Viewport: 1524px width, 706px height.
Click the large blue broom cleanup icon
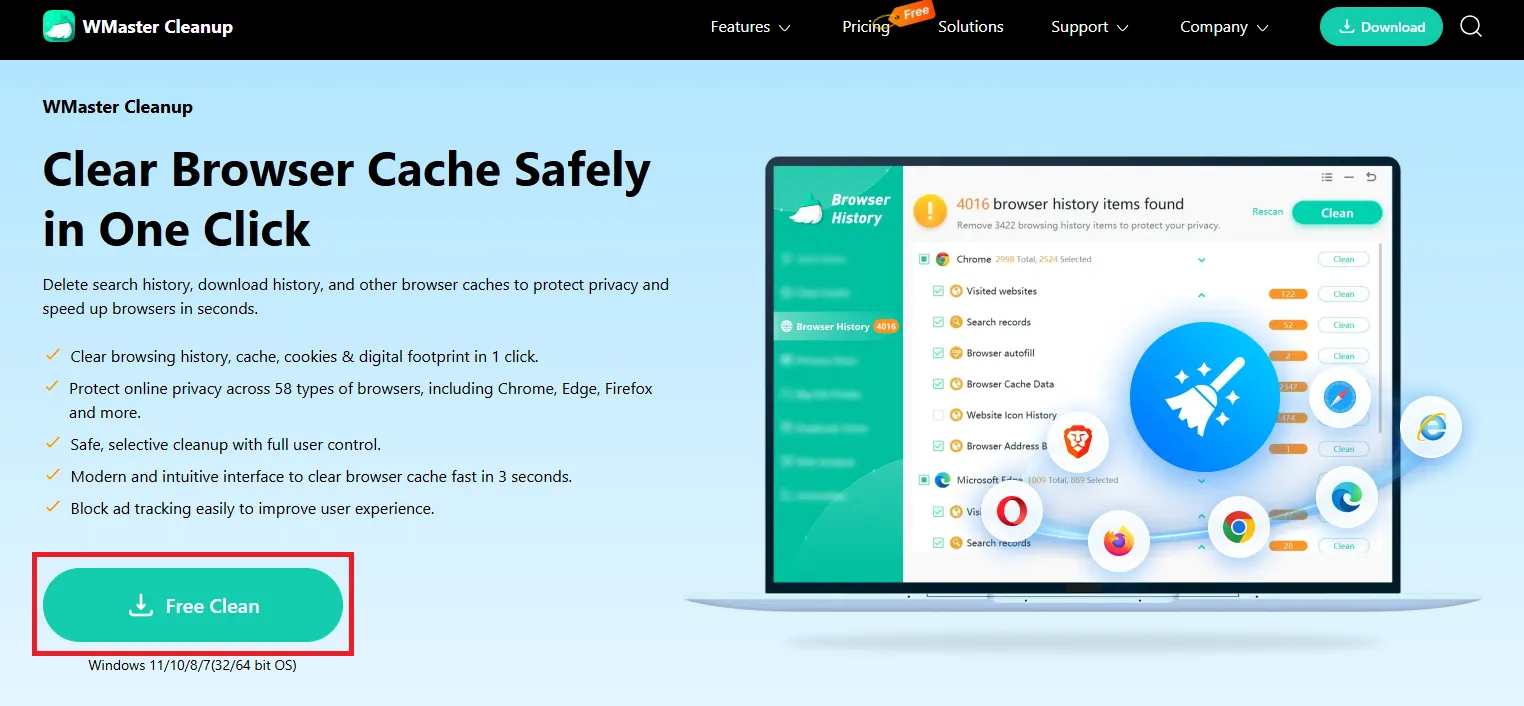[1204, 396]
